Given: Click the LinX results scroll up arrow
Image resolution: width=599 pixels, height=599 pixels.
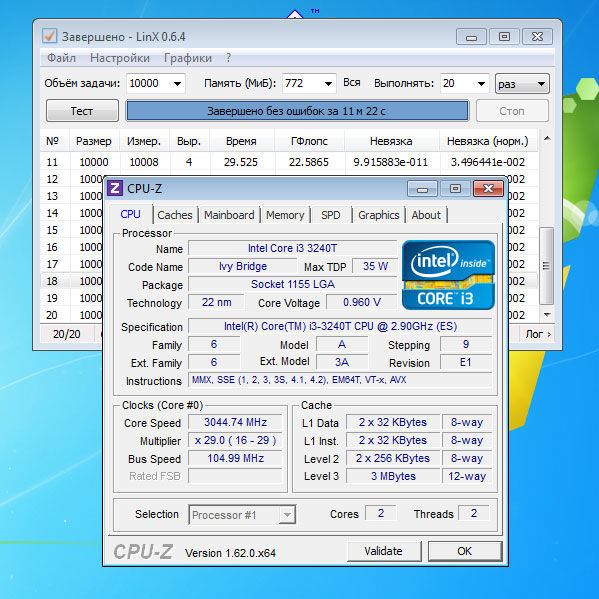Looking at the screenshot, I should 547,139.
